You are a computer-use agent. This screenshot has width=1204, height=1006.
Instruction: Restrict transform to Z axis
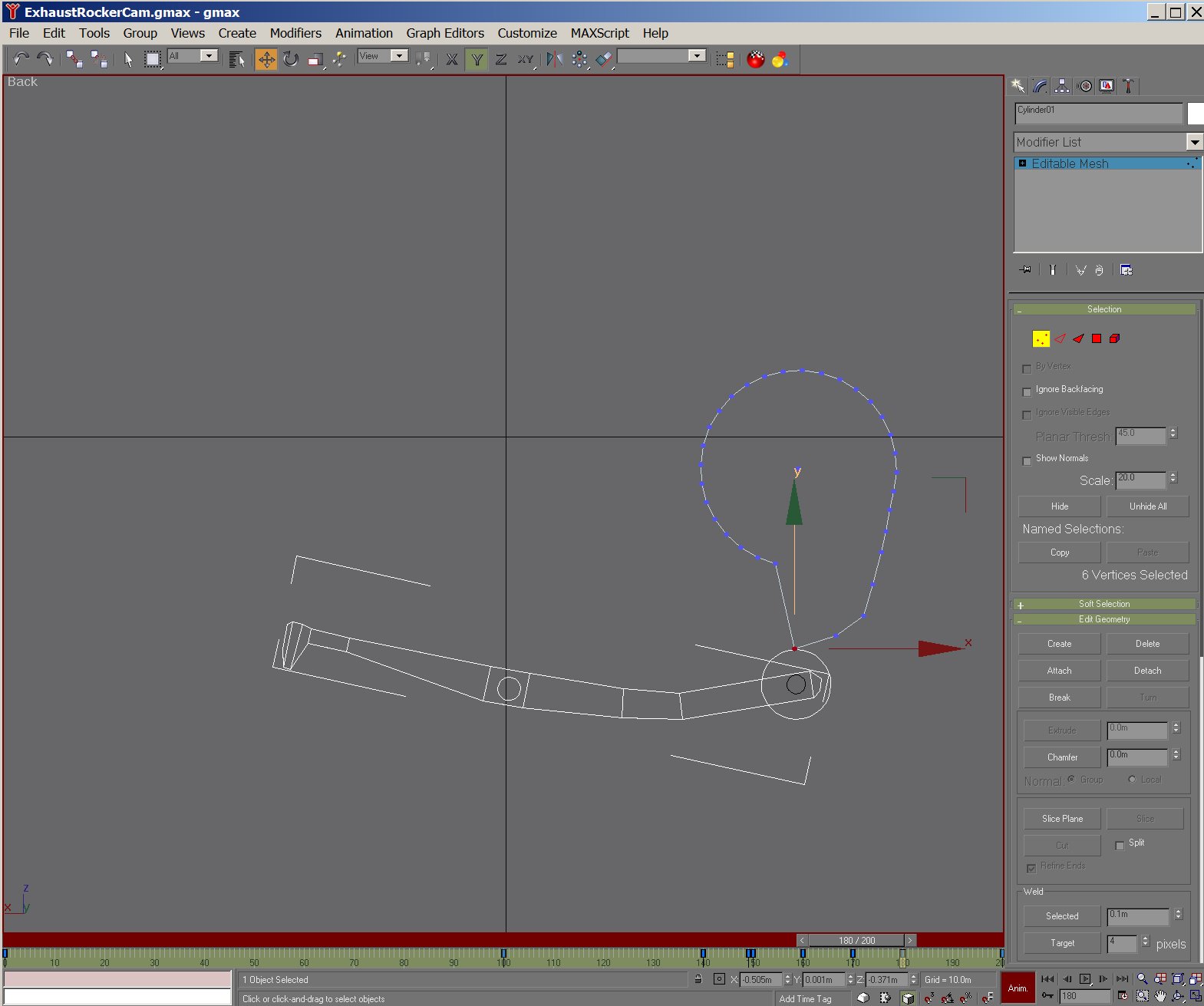[x=501, y=60]
